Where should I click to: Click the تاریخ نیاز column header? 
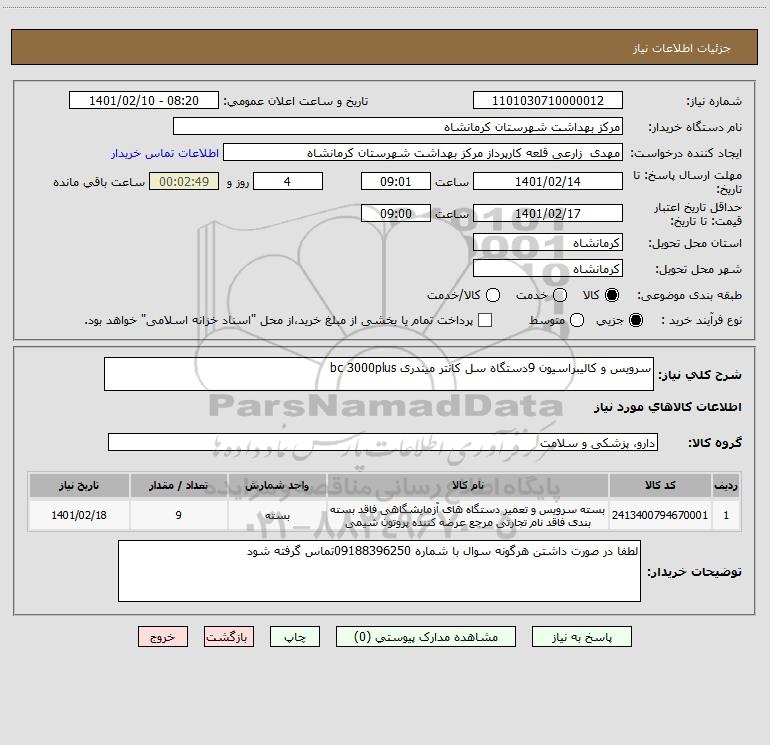pyautogui.click(x=79, y=485)
